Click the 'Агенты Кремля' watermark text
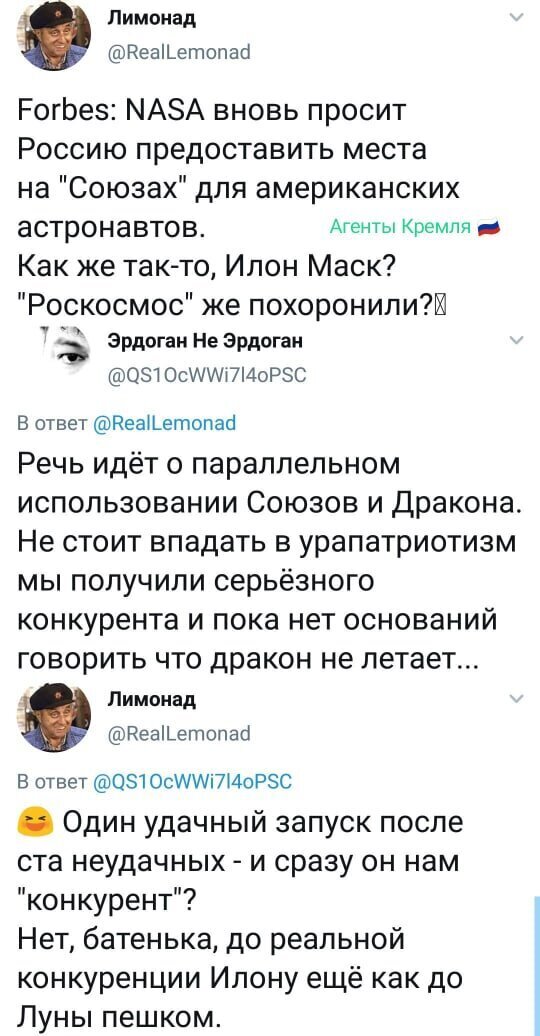This screenshot has height=1036, width=540. [x=399, y=227]
